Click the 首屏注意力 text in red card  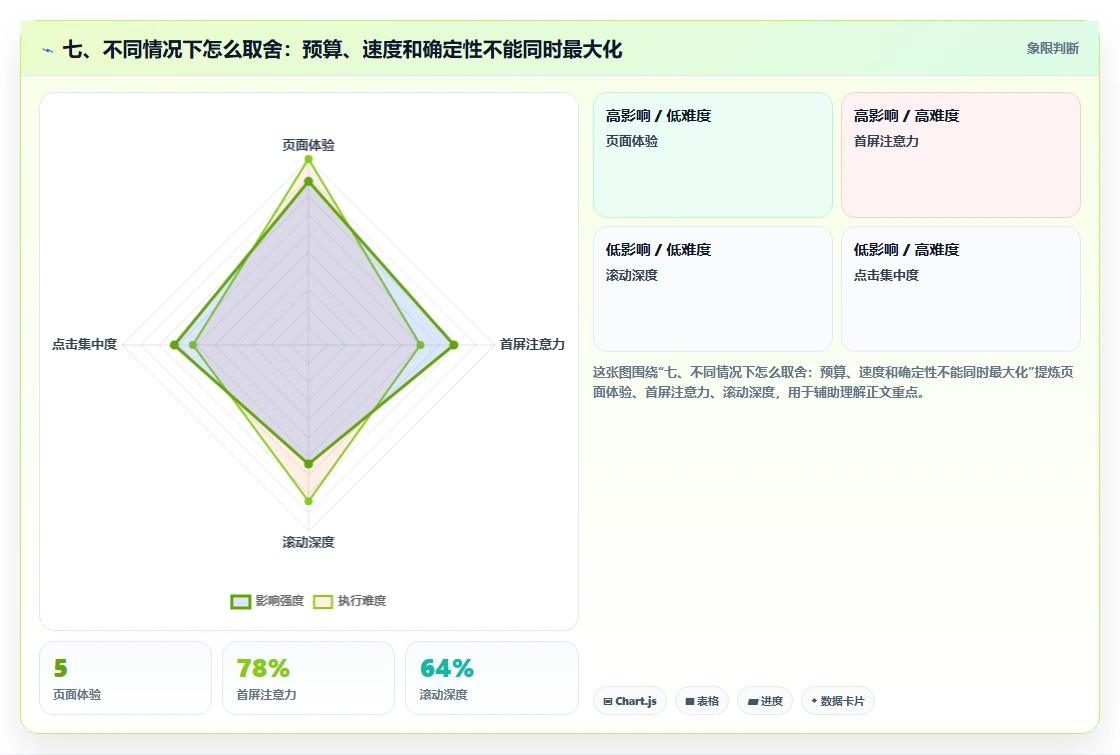point(886,141)
